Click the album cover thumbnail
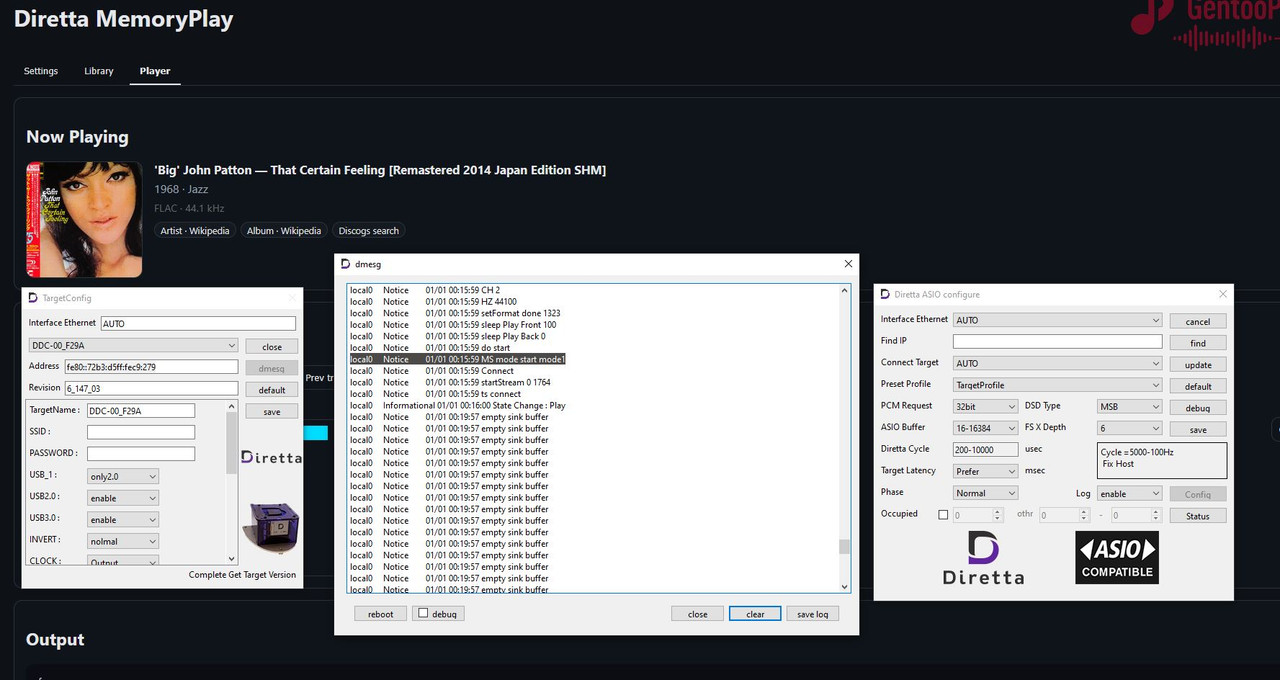 pos(84,219)
